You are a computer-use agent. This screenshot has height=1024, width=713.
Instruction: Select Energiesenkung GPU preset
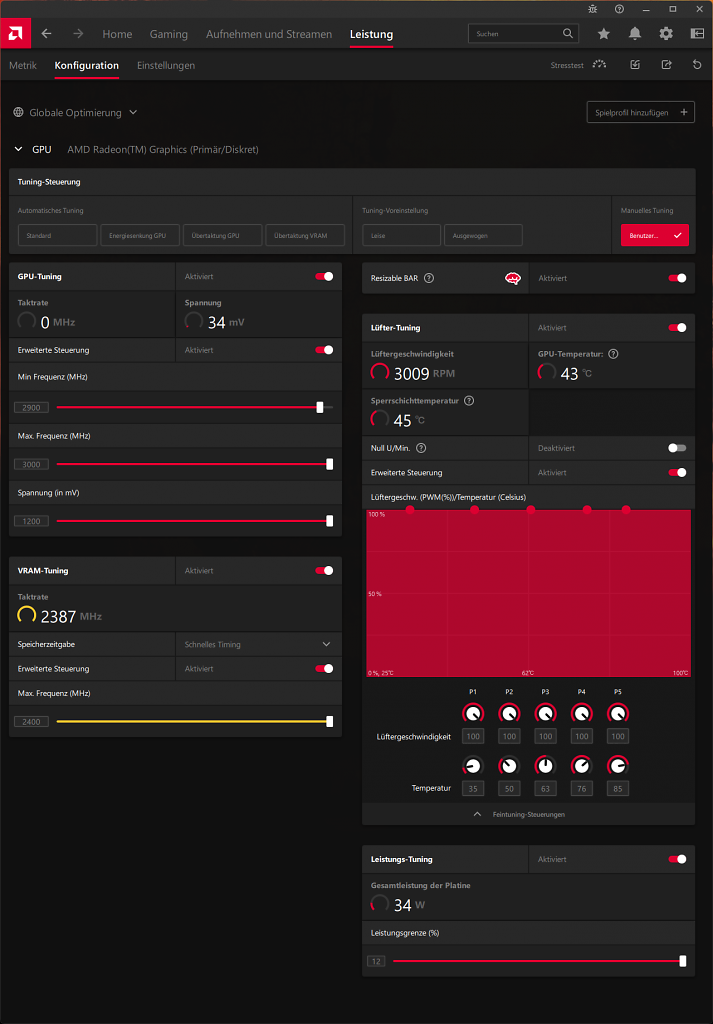pos(140,235)
